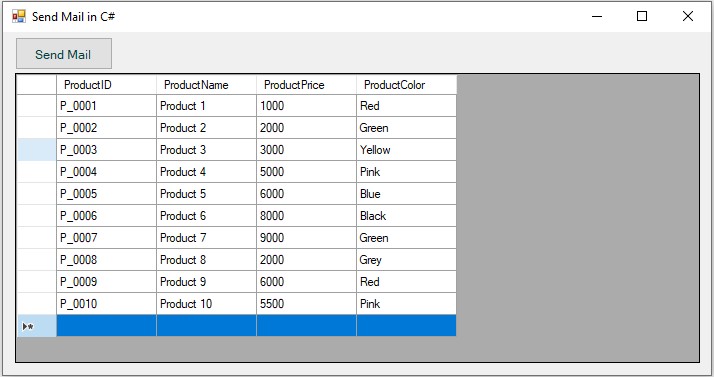The image size is (714, 377).
Task: Select the Product 7 name cell
Action: point(207,238)
